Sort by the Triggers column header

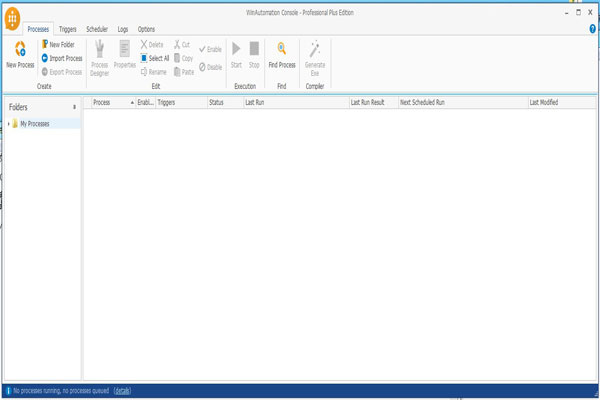click(x=181, y=102)
